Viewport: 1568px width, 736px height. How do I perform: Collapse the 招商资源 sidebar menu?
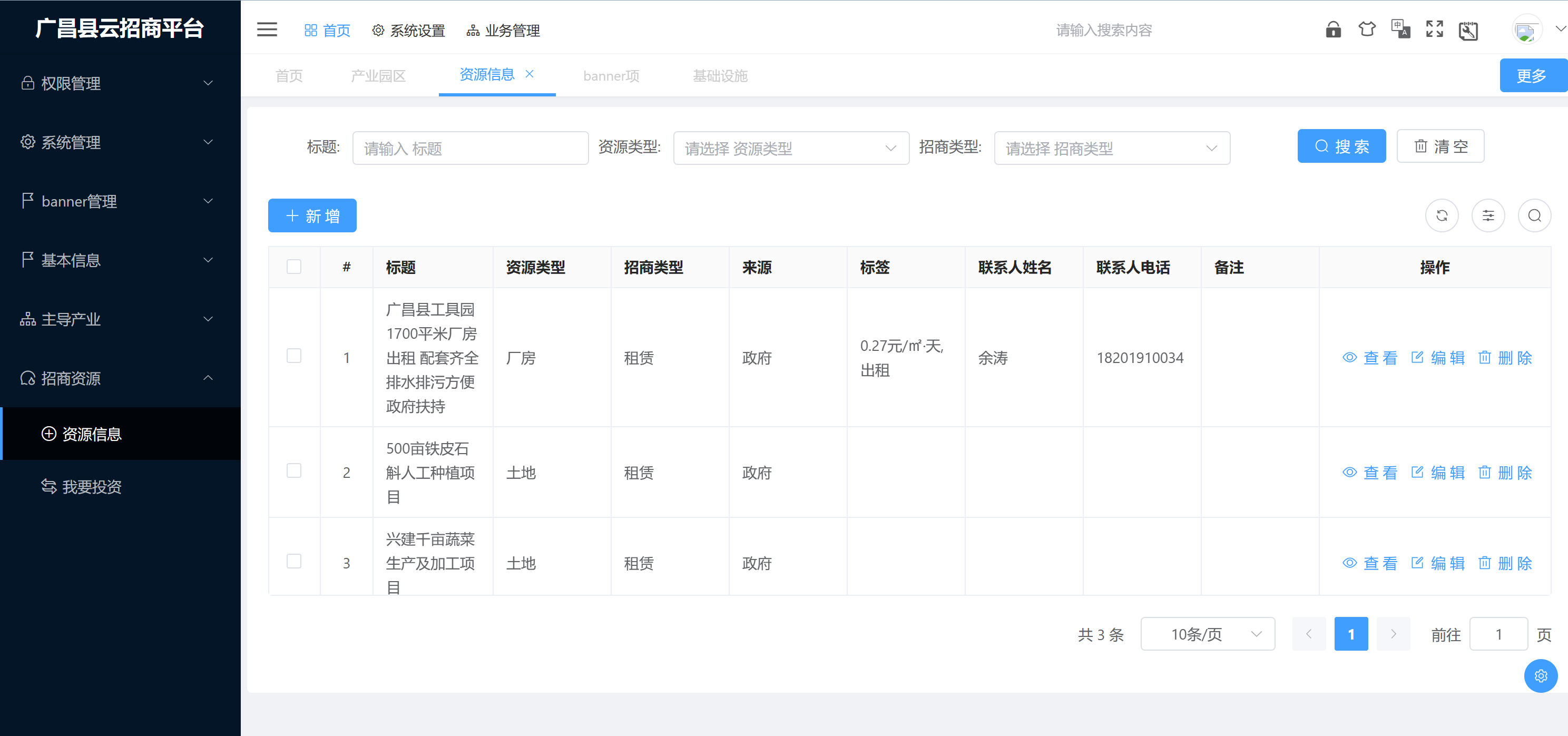120,379
